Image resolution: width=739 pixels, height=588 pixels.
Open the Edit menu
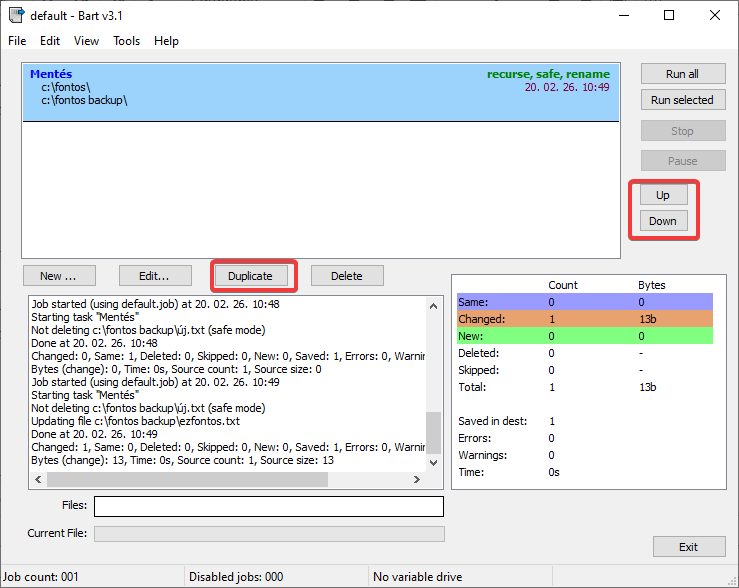click(50, 41)
